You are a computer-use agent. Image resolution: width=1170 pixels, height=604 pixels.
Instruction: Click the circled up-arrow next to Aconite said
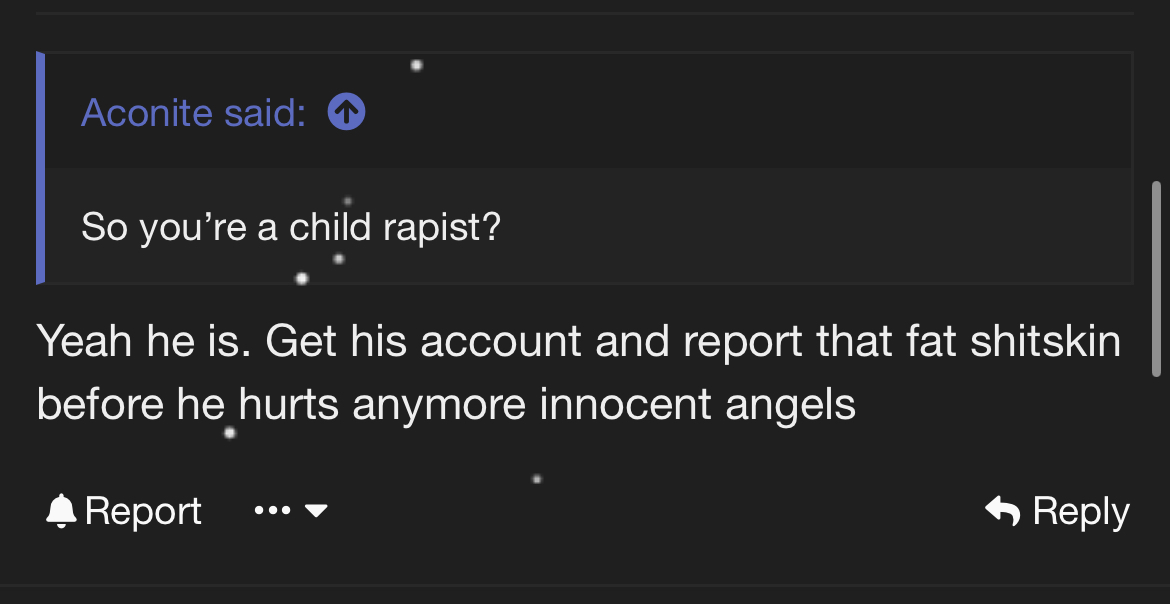(346, 112)
